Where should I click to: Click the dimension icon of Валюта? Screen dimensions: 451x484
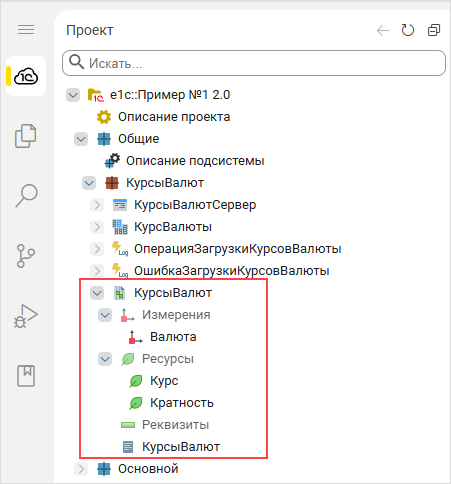[135, 337]
